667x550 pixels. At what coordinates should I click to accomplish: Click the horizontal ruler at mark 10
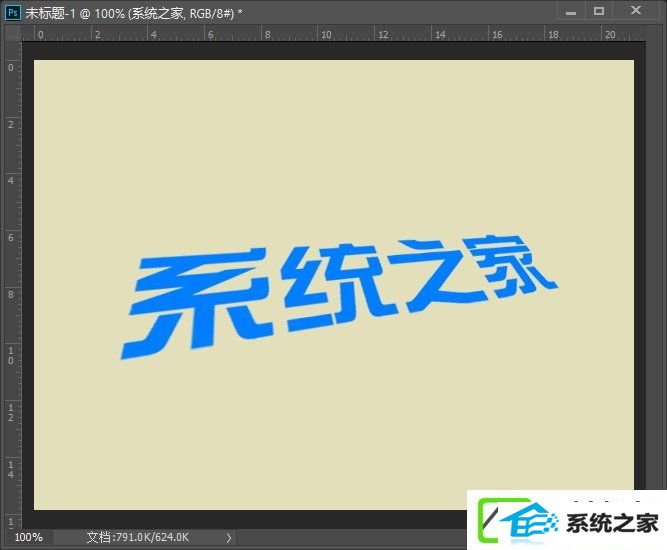pyautogui.click(x=326, y=34)
